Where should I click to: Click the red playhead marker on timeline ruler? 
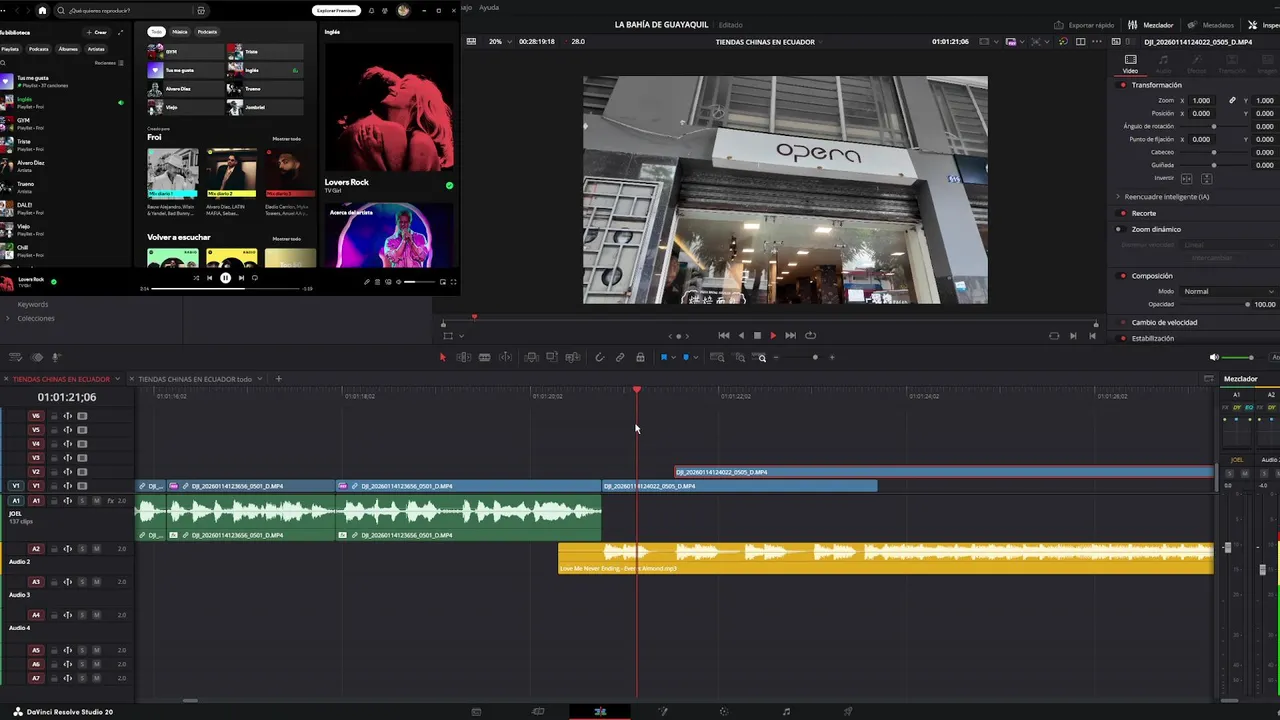tap(637, 390)
